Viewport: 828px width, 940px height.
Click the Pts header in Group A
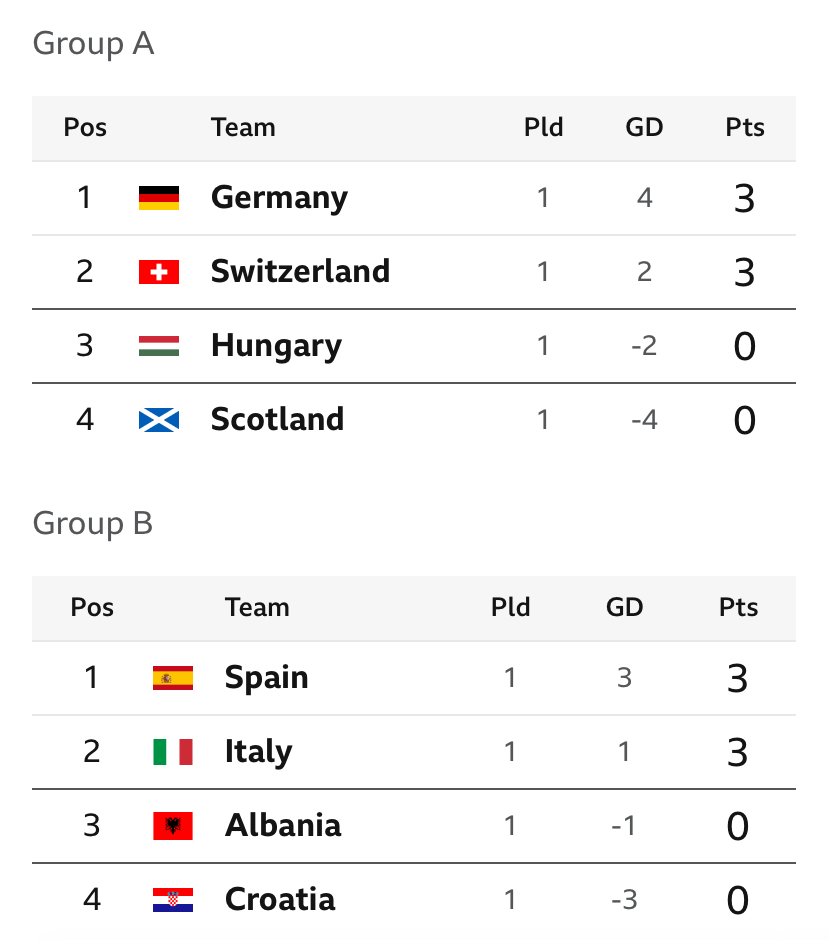[x=745, y=127]
